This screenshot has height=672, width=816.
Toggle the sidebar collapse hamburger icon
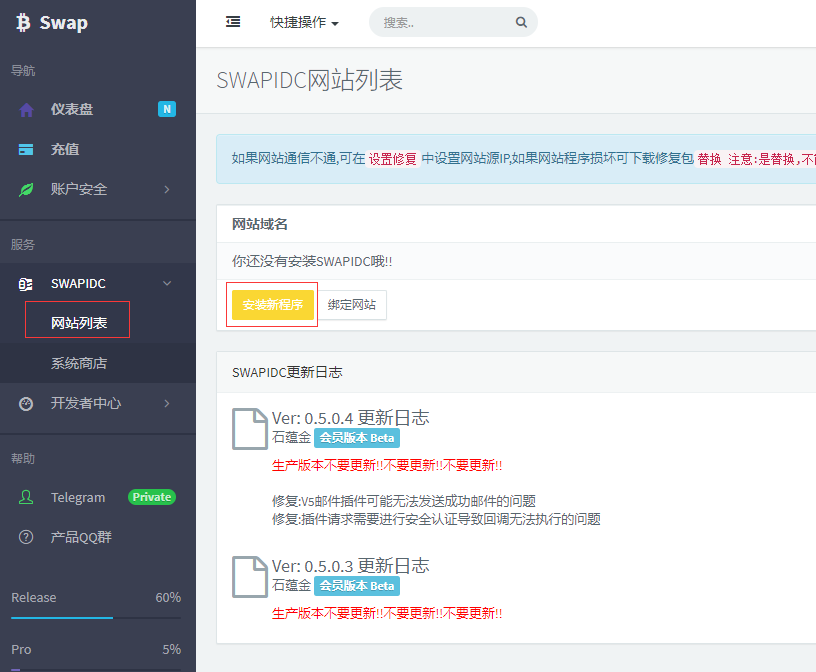(x=233, y=22)
